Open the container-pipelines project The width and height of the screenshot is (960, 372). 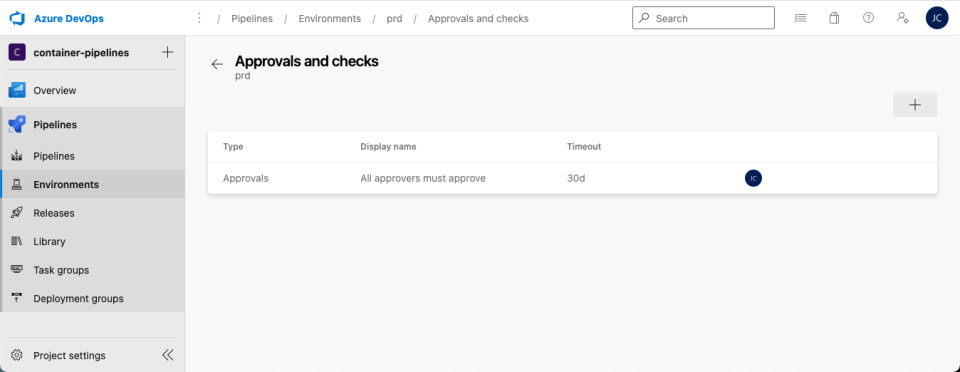coord(81,53)
